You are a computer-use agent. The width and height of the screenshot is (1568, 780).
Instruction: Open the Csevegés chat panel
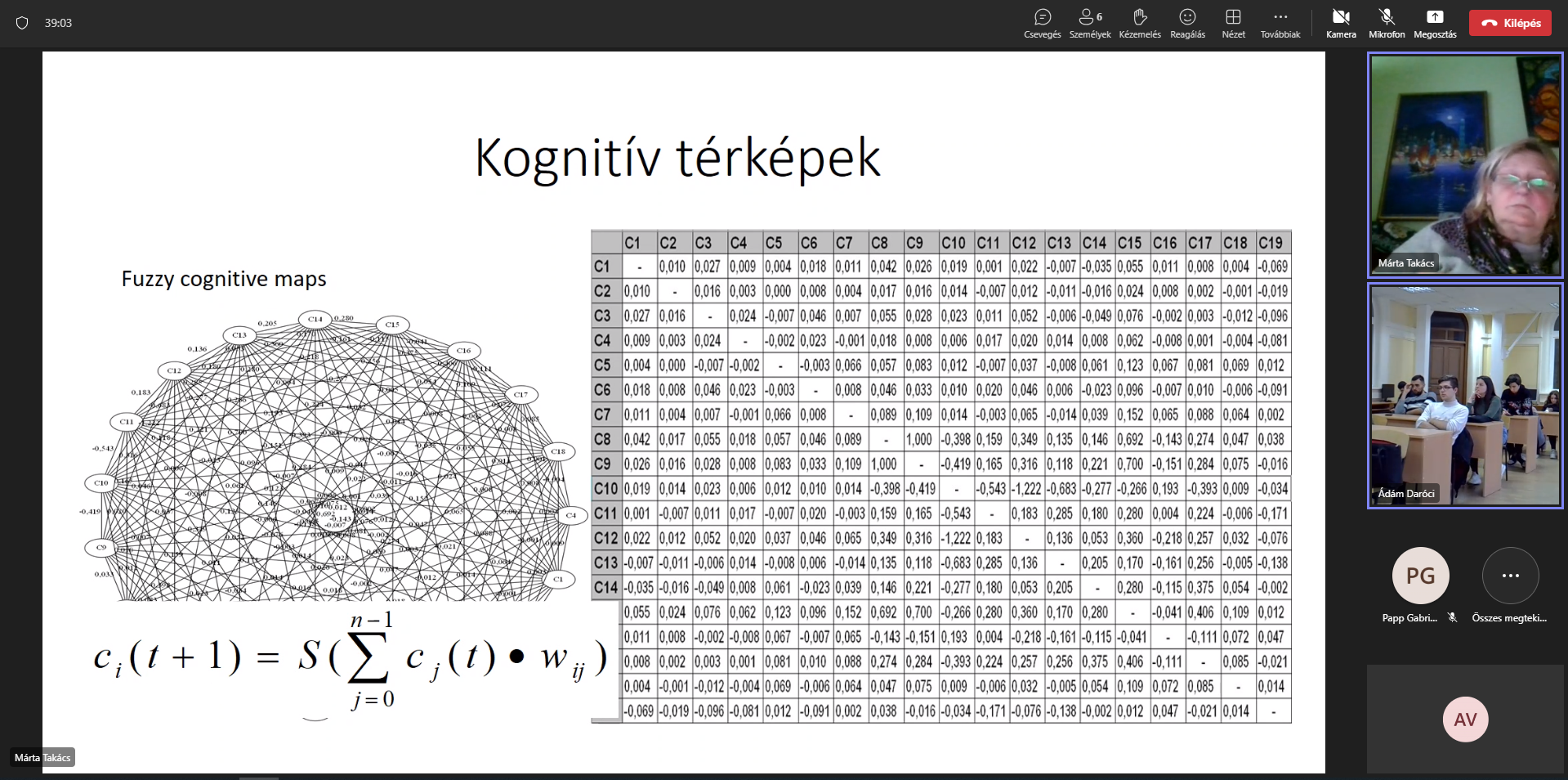tap(1042, 23)
